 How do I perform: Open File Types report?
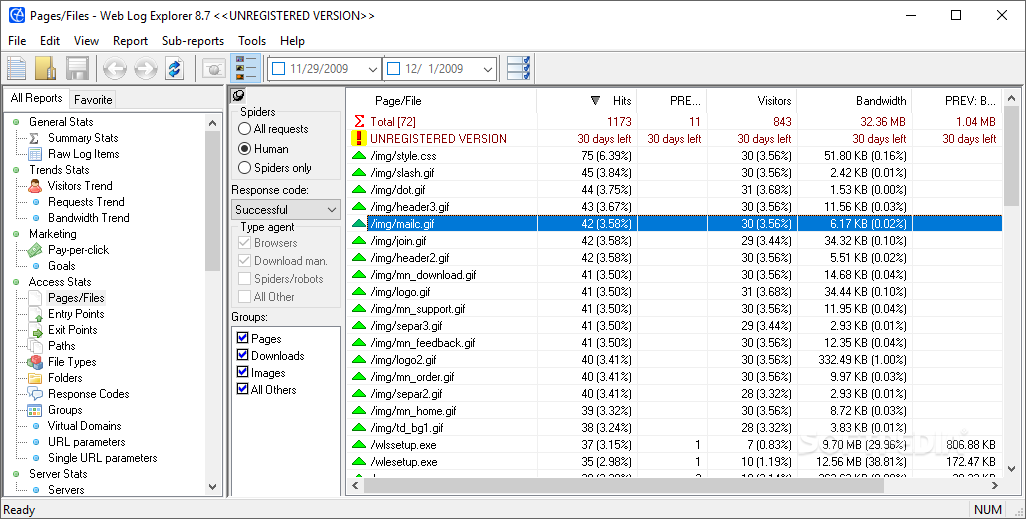(x=72, y=362)
